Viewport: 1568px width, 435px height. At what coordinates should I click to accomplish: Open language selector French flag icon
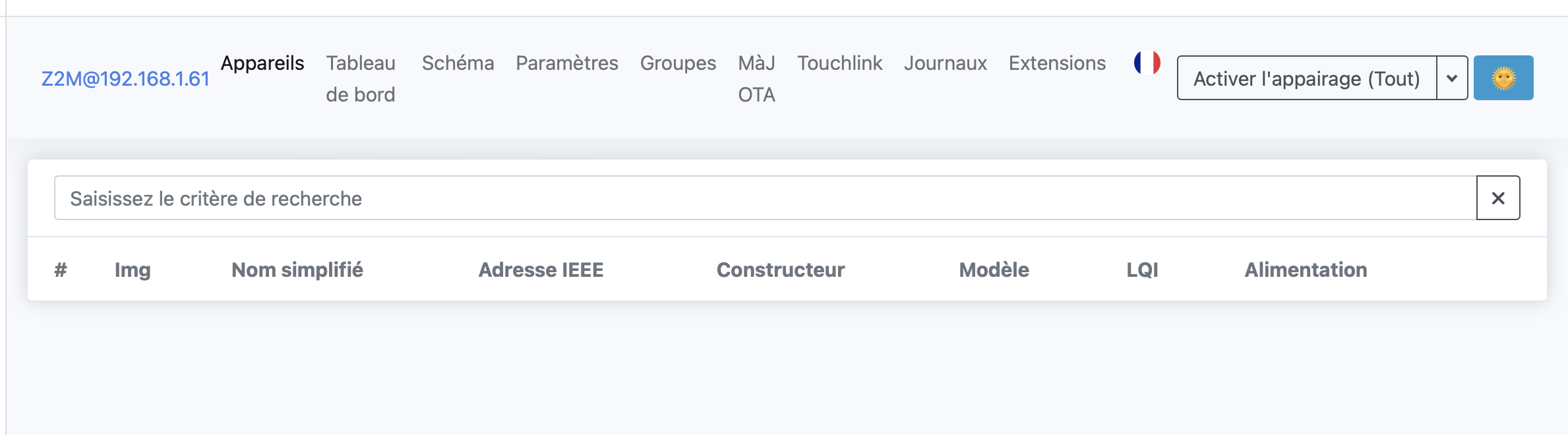1147,63
